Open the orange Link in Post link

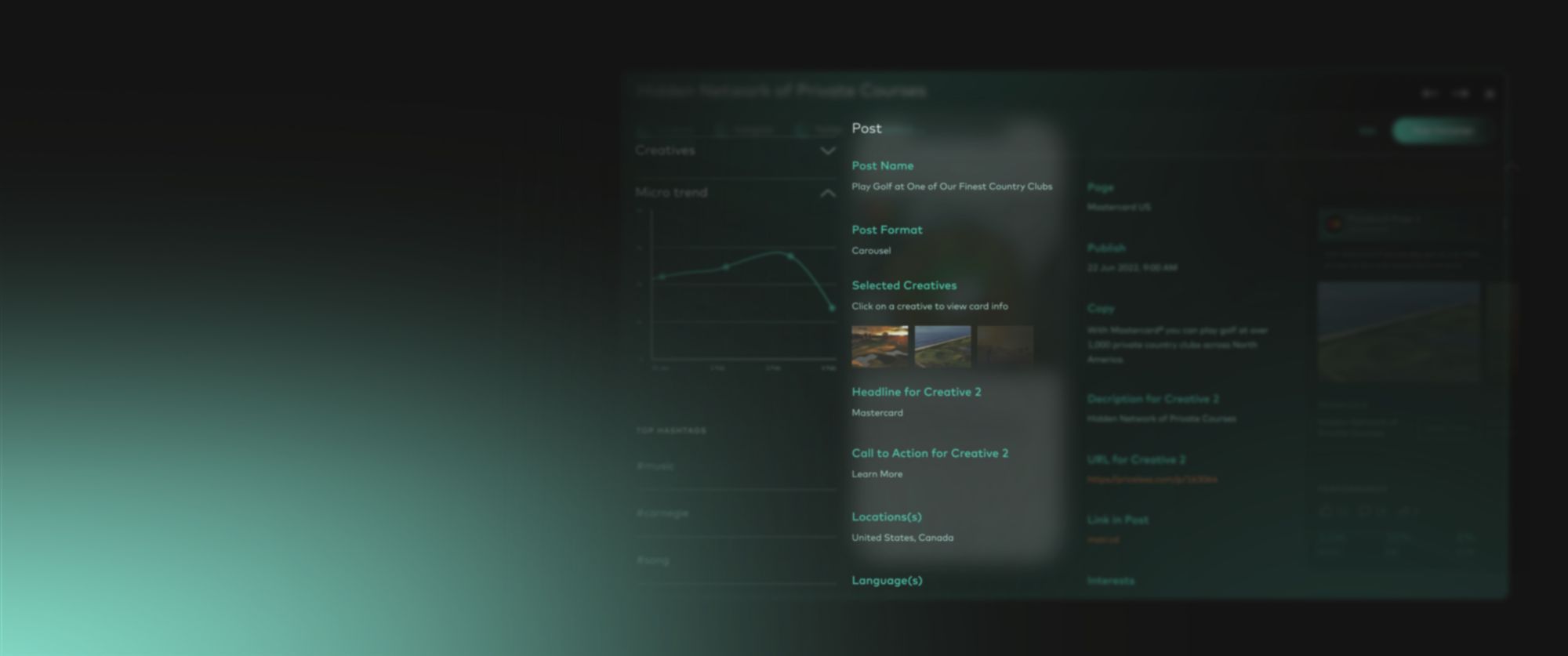point(1103,540)
